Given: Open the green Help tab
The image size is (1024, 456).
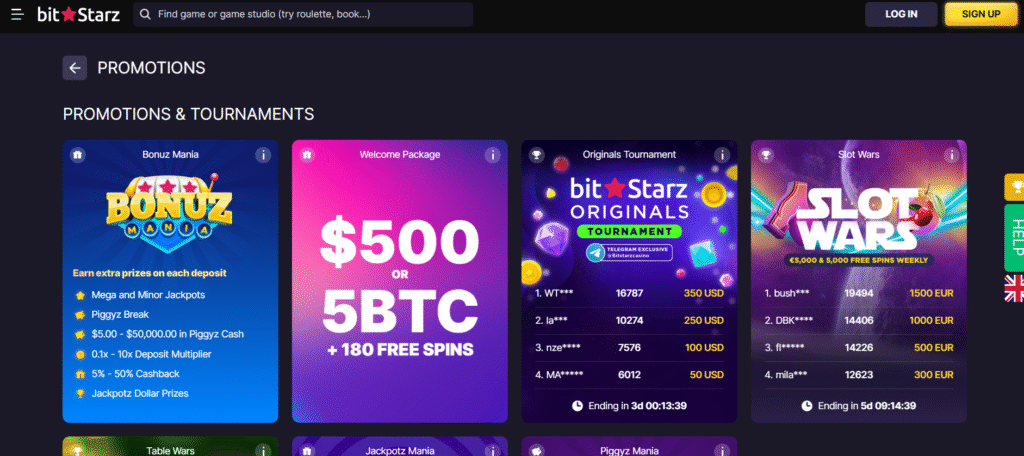Looking at the screenshot, I should tap(1014, 236).
